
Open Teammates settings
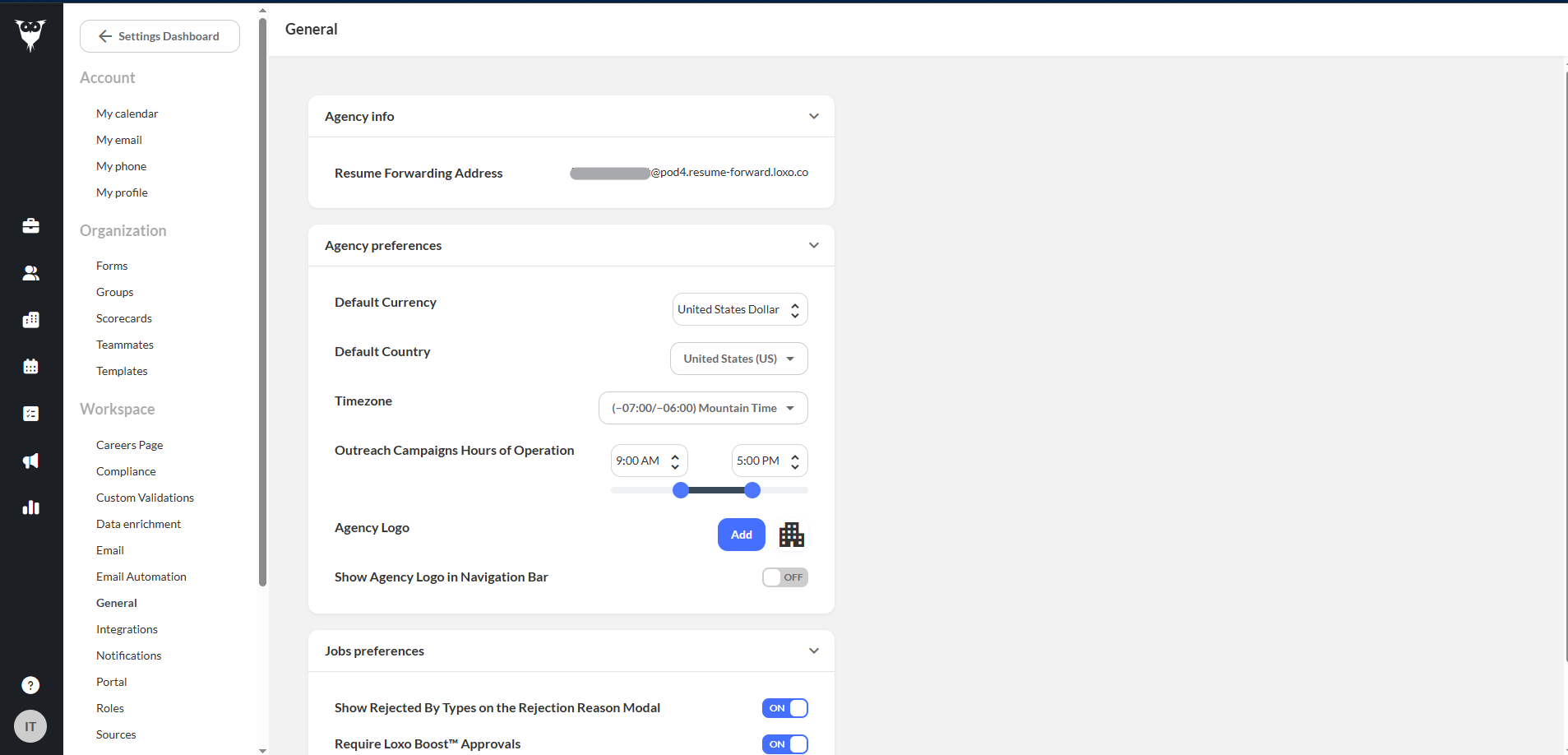click(125, 345)
